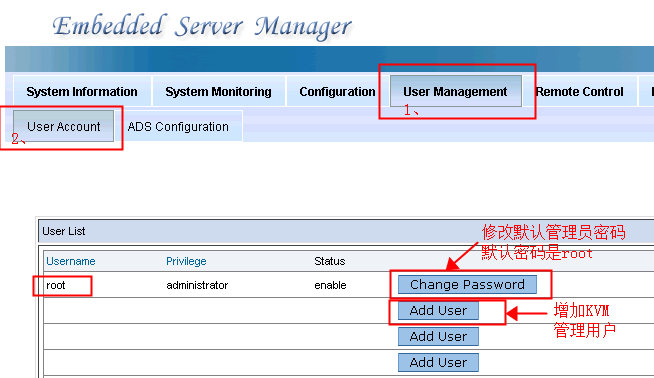Screen dimensions: 654x378
Task: Click the Change Password button for root
Action: 467,285
